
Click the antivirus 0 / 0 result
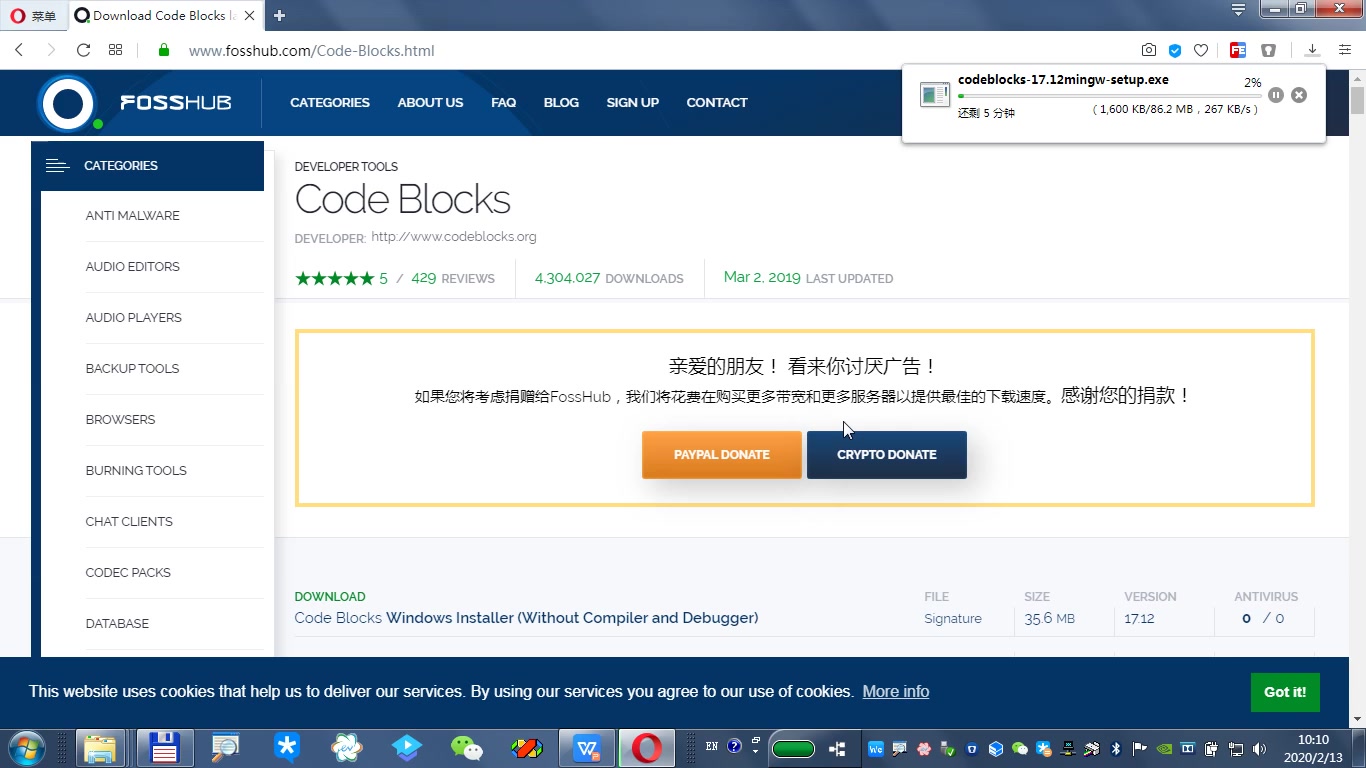tap(1263, 619)
